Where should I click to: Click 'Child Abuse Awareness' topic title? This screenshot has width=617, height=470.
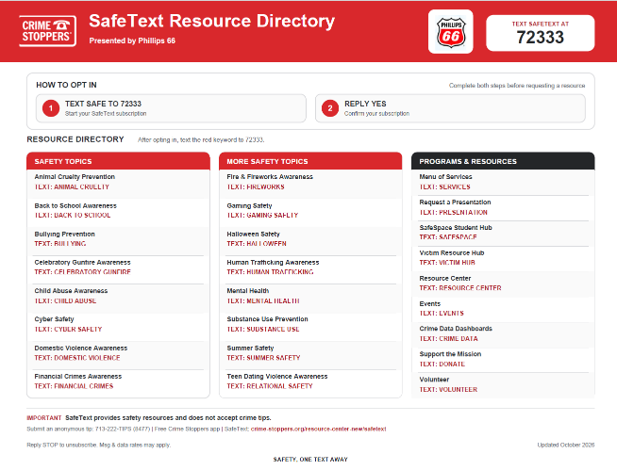tap(71, 291)
